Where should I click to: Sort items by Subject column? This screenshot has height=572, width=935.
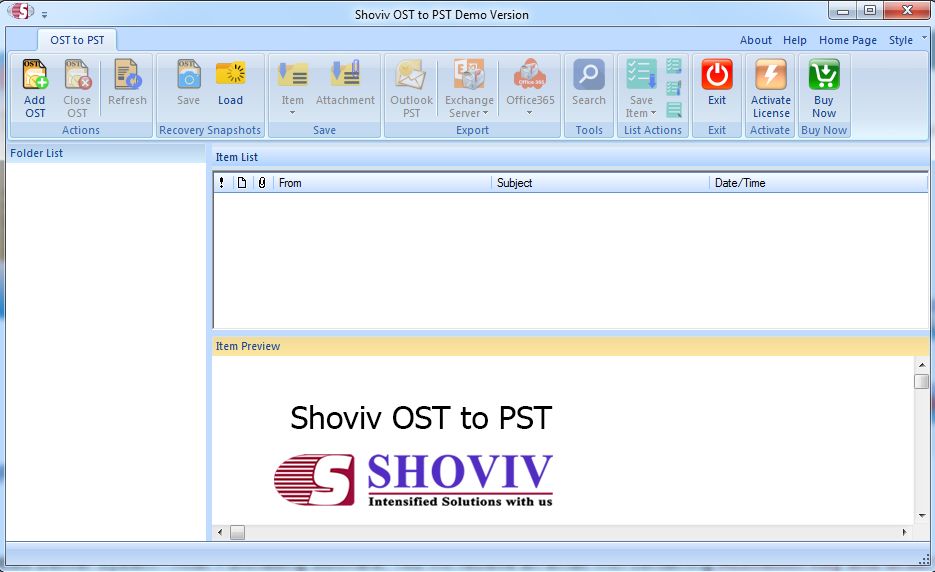[x=600, y=183]
